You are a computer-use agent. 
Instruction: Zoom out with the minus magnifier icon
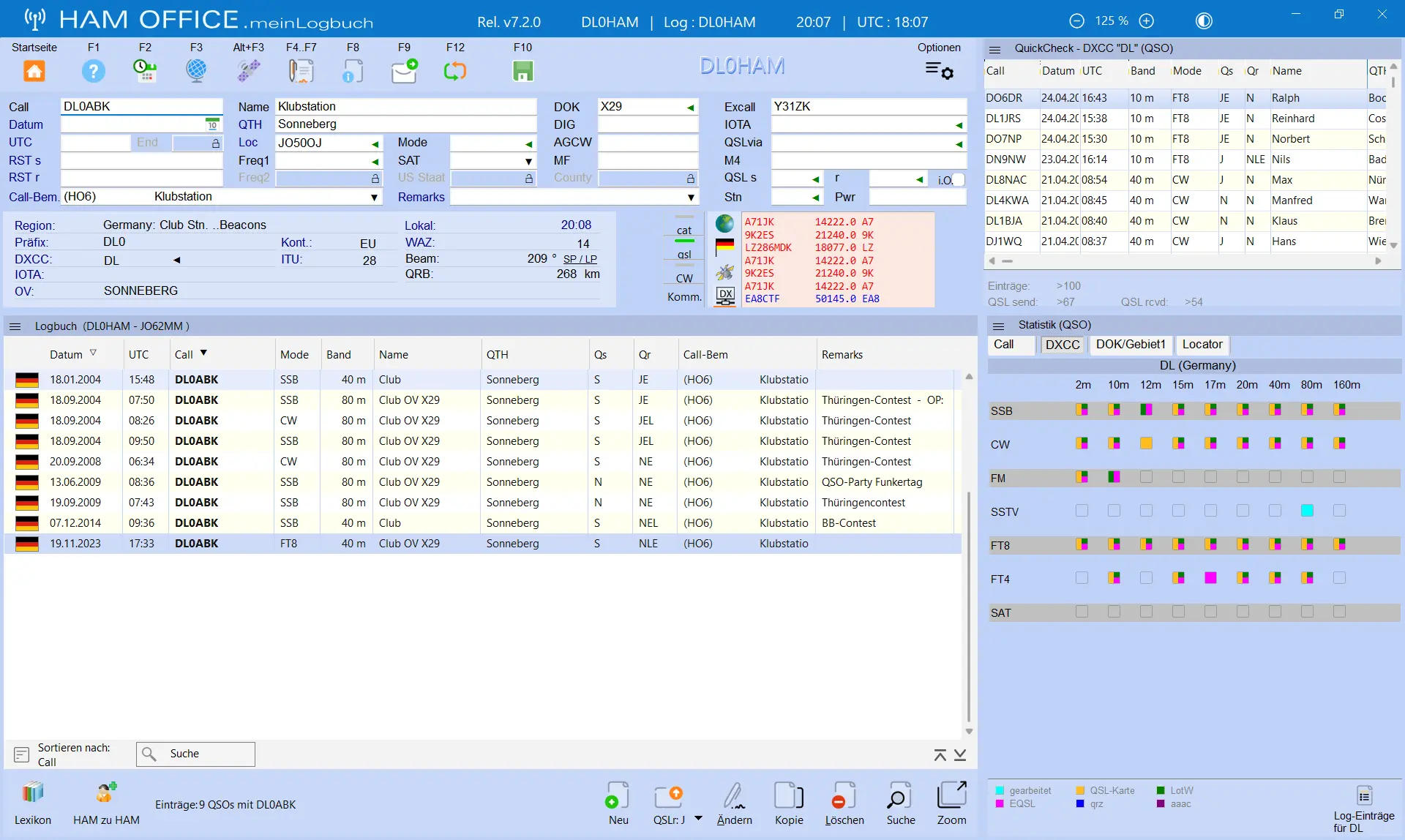pos(1076,21)
